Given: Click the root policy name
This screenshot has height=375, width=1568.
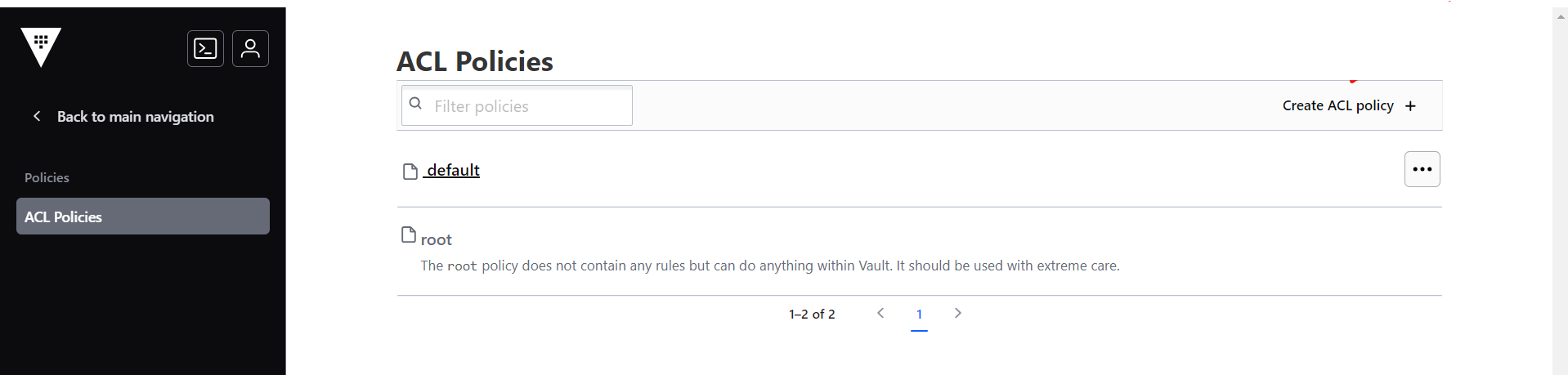Looking at the screenshot, I should point(437,239).
